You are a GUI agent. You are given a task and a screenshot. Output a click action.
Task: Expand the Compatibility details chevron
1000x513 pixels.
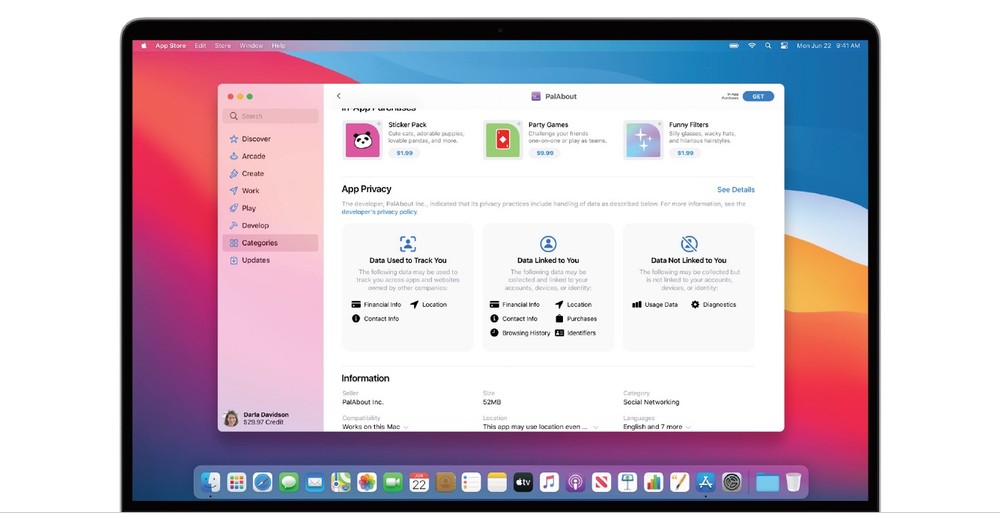tap(406, 427)
